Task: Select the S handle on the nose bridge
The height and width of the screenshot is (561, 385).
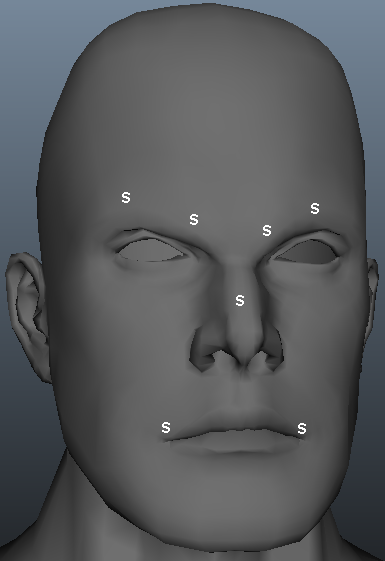Action: [240, 301]
